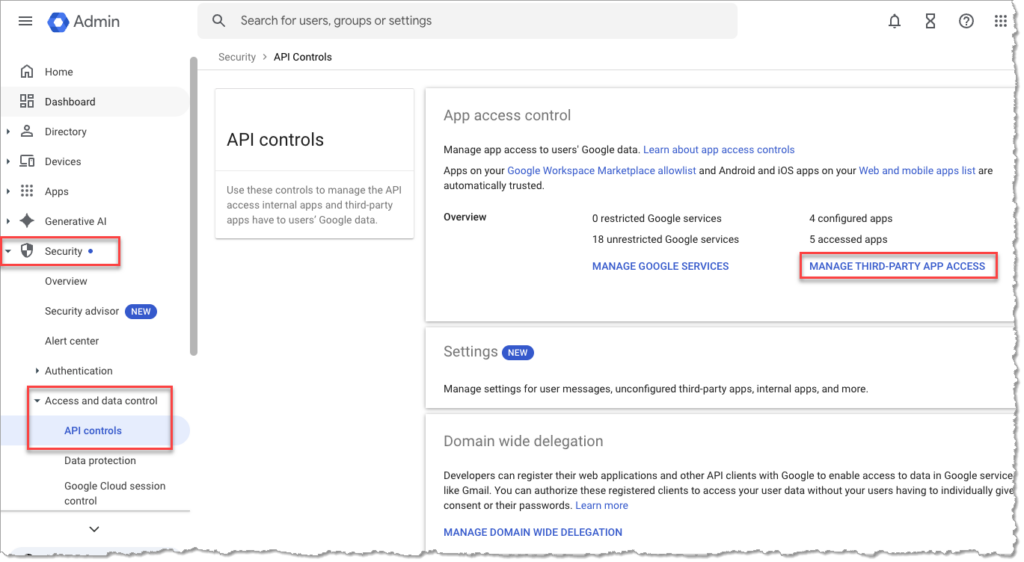Click '5 accessed apps' text
This screenshot has height=562, width=1024.
[x=848, y=240]
